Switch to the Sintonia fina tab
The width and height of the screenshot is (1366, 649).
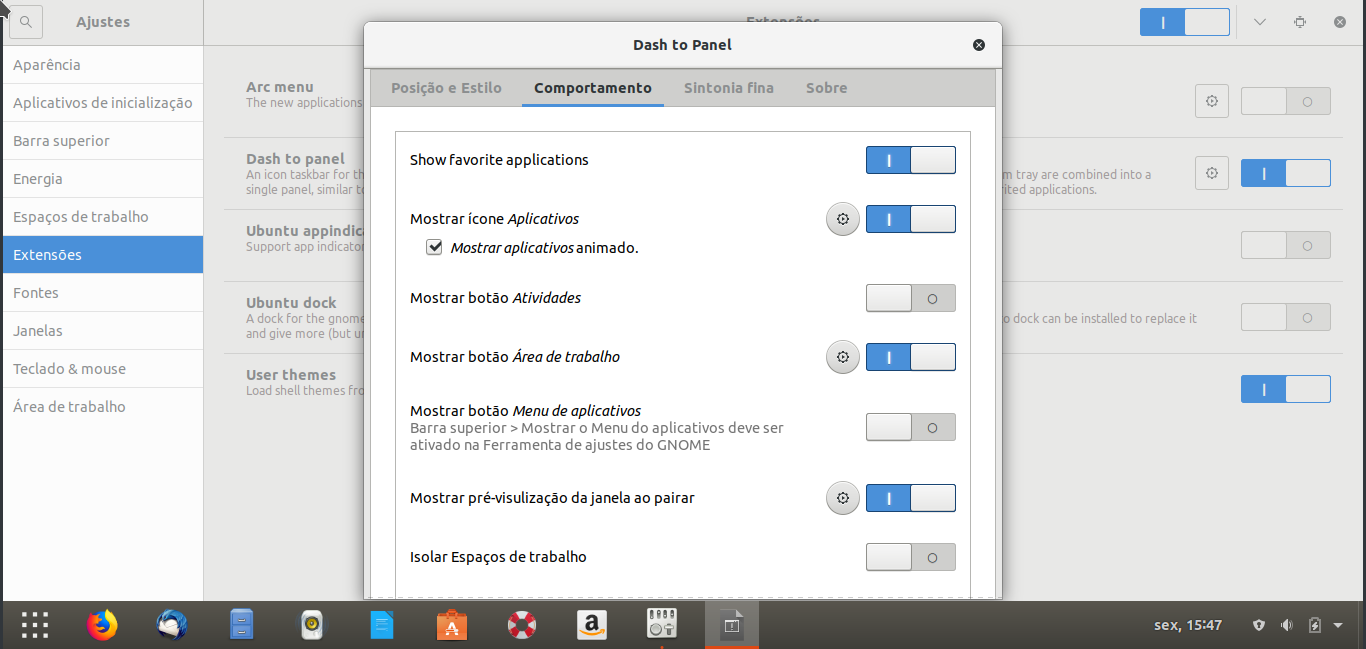pos(728,88)
